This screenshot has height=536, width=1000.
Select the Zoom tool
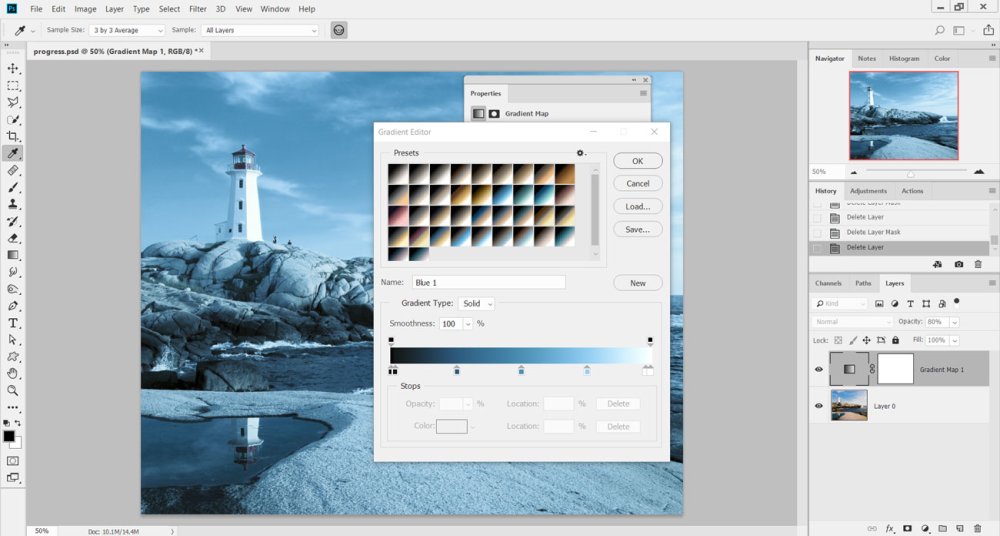tap(13, 391)
